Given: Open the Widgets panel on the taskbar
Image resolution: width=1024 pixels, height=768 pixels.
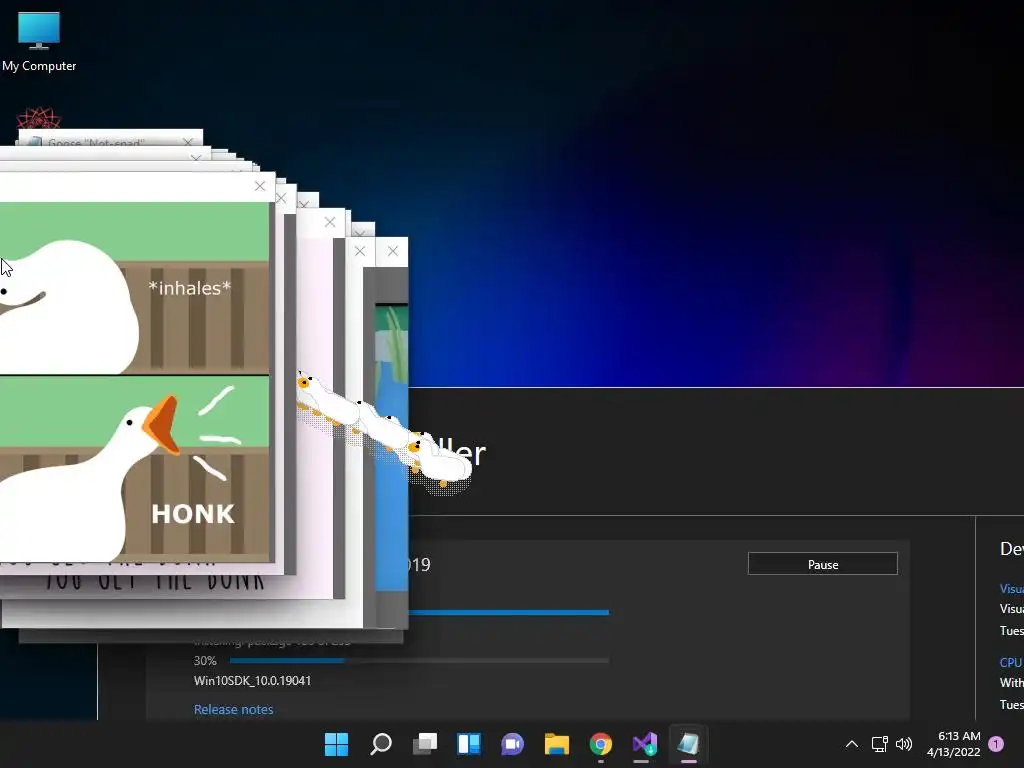Looking at the screenshot, I should tap(469, 744).
